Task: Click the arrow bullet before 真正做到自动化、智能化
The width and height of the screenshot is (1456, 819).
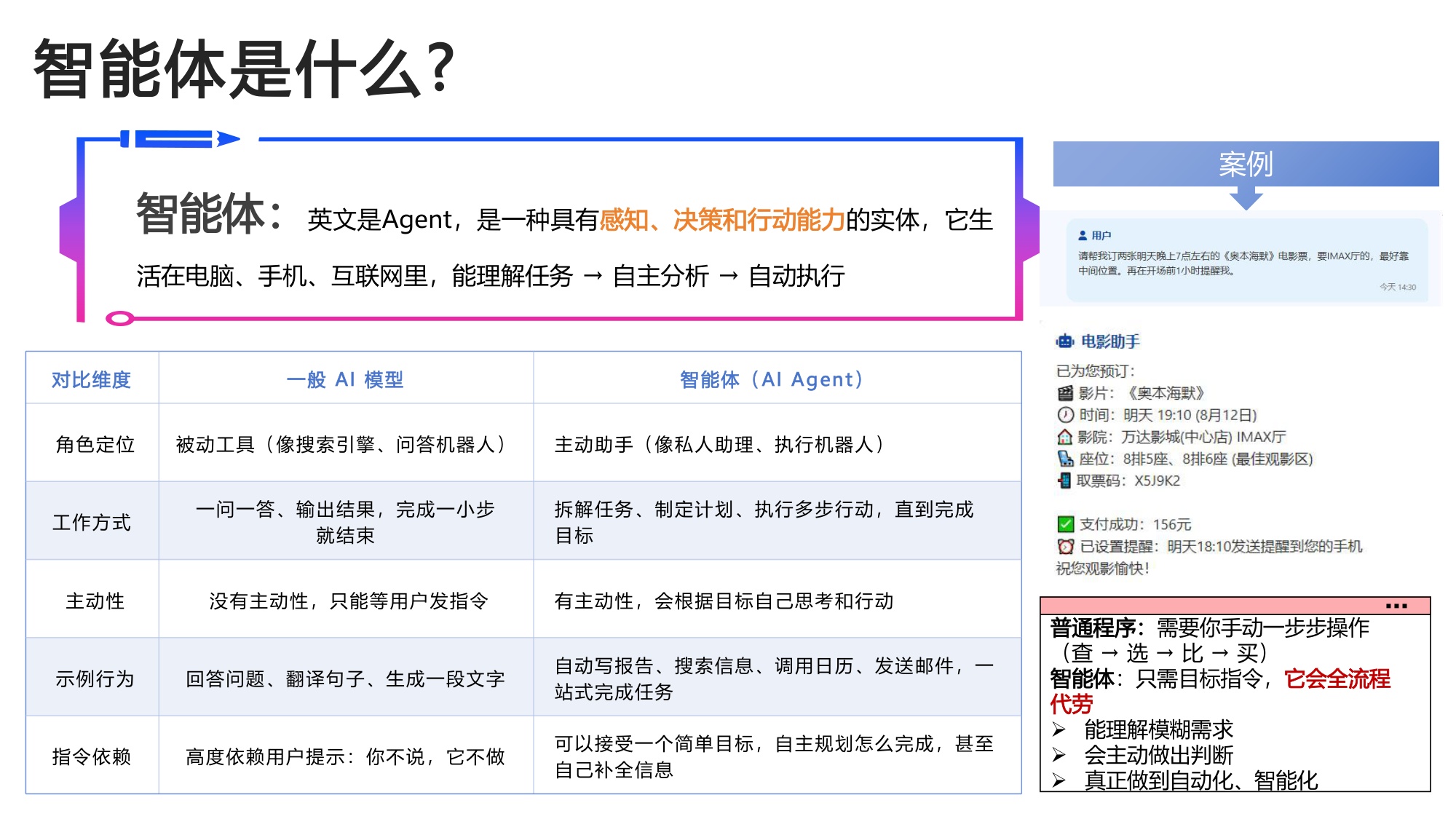Action: 1059,780
